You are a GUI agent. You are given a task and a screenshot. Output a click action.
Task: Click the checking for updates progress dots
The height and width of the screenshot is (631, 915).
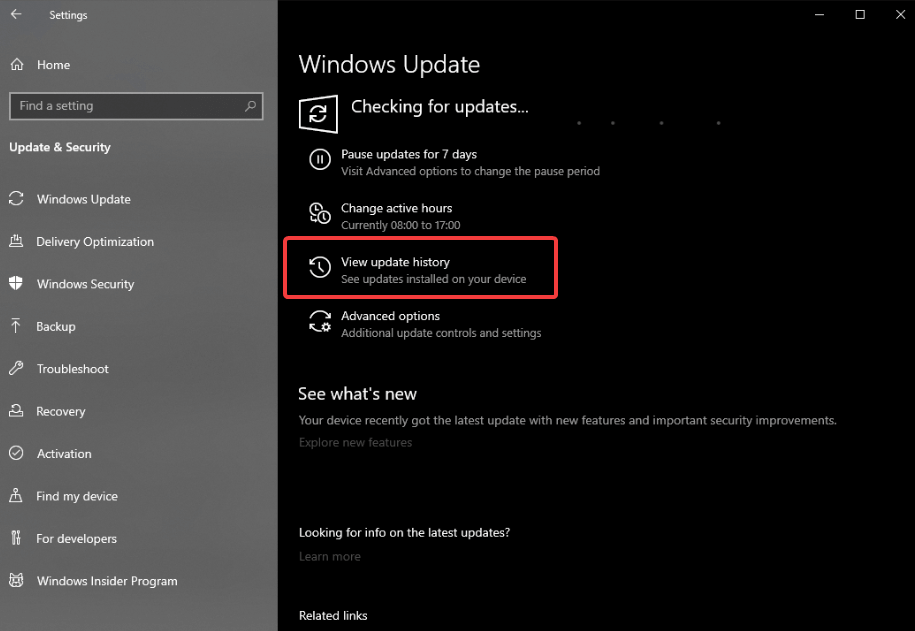tap(650, 123)
